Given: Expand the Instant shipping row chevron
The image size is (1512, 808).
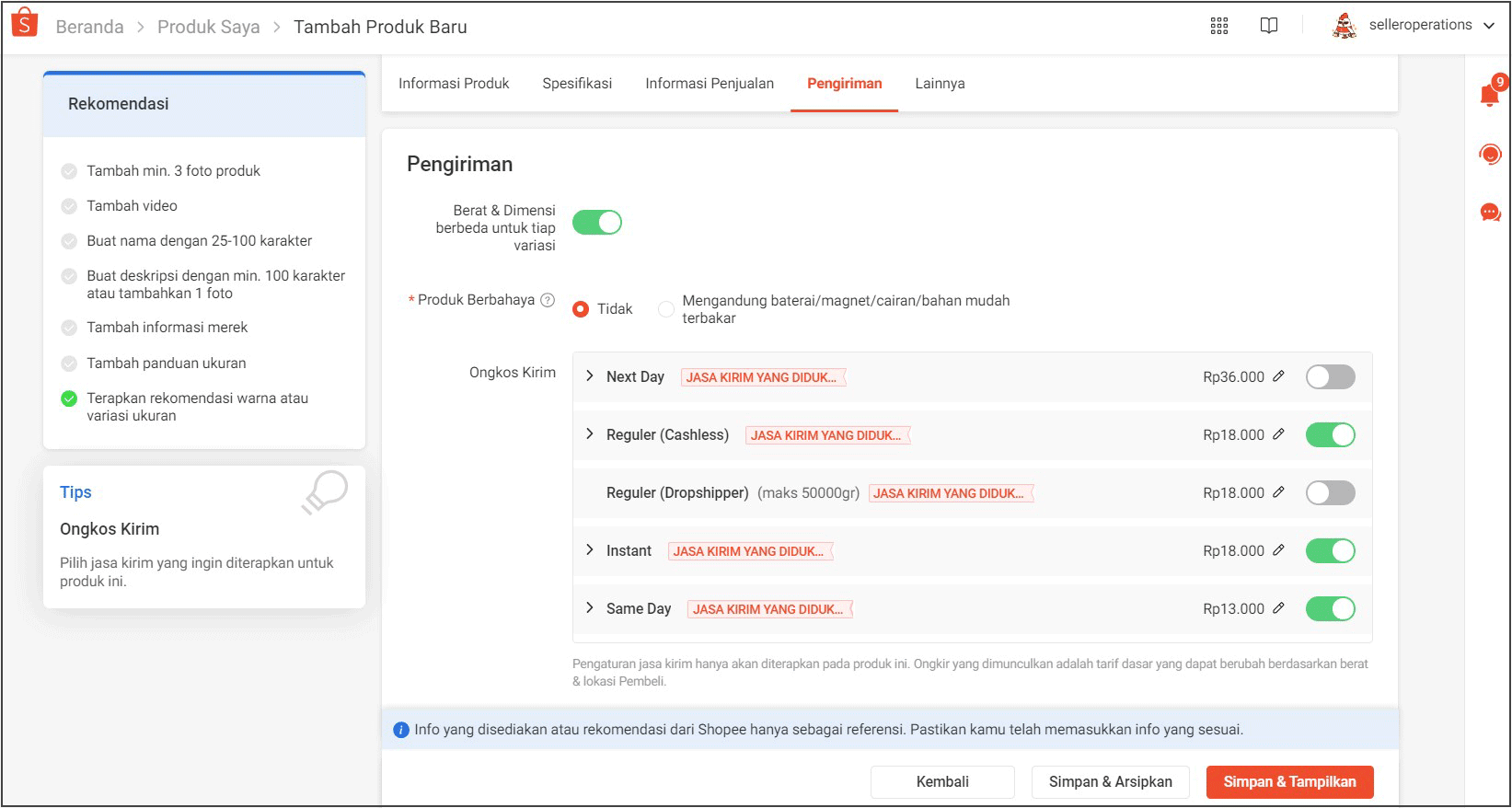Looking at the screenshot, I should [x=590, y=549].
